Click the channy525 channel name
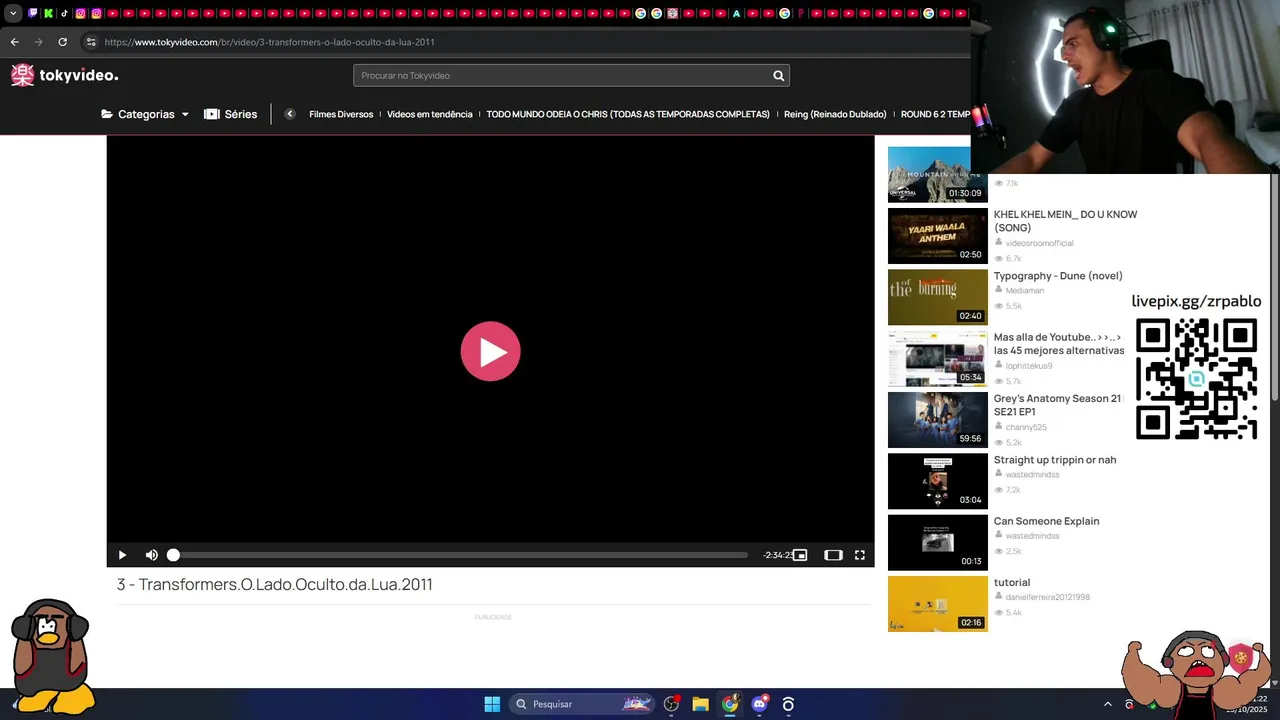 pos(1026,427)
